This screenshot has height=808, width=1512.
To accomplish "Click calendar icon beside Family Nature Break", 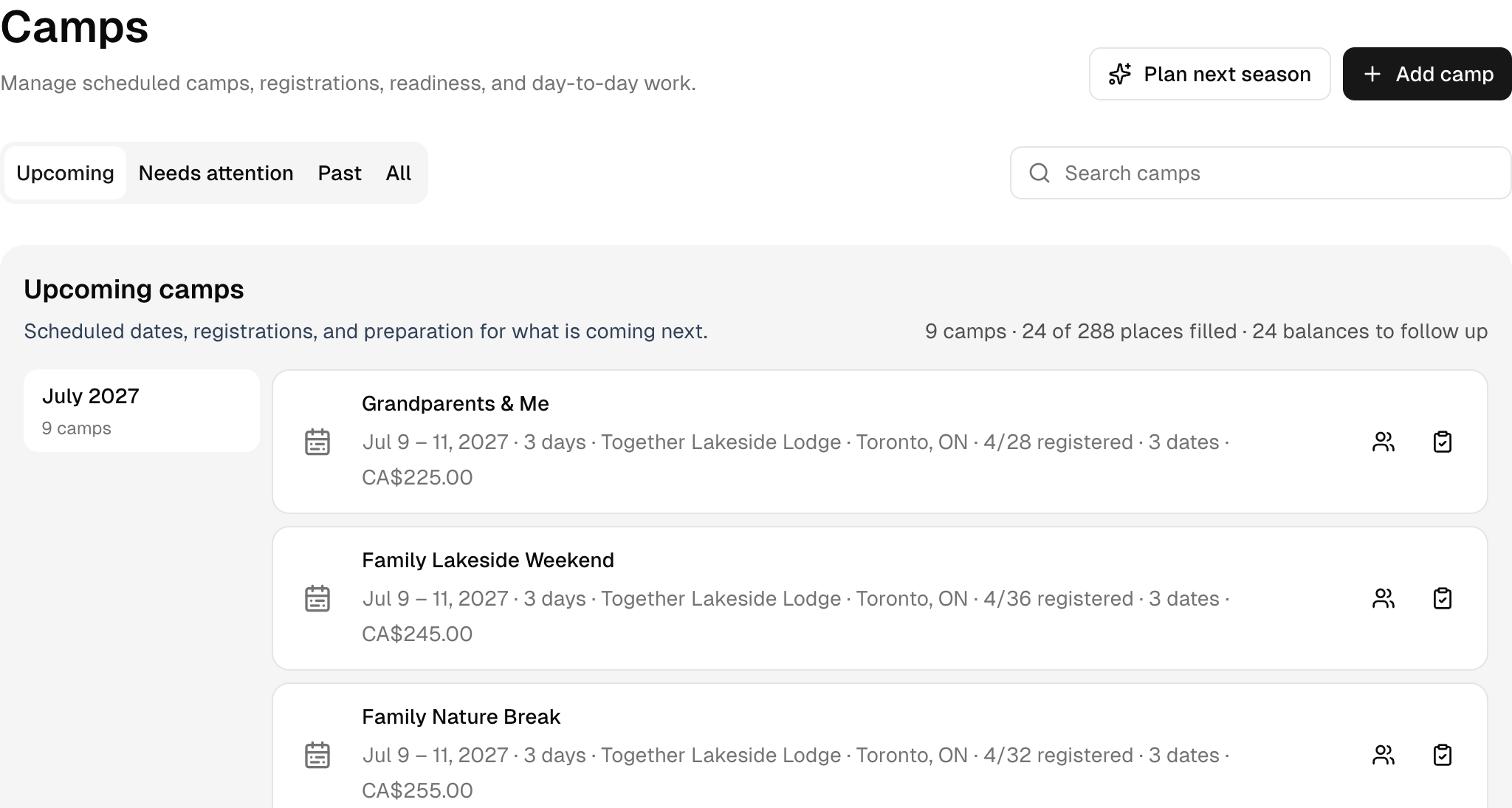I will [x=317, y=755].
